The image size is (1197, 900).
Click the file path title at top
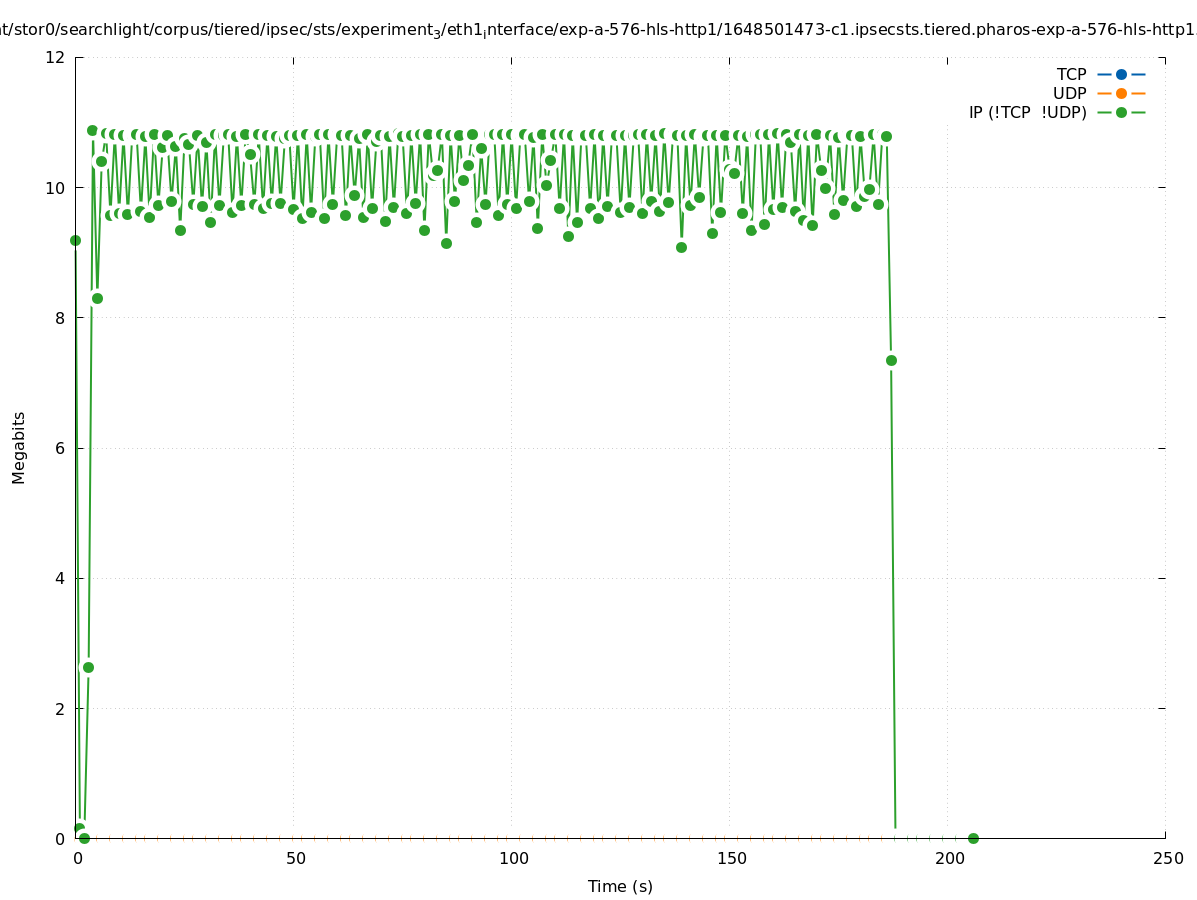coord(598,30)
